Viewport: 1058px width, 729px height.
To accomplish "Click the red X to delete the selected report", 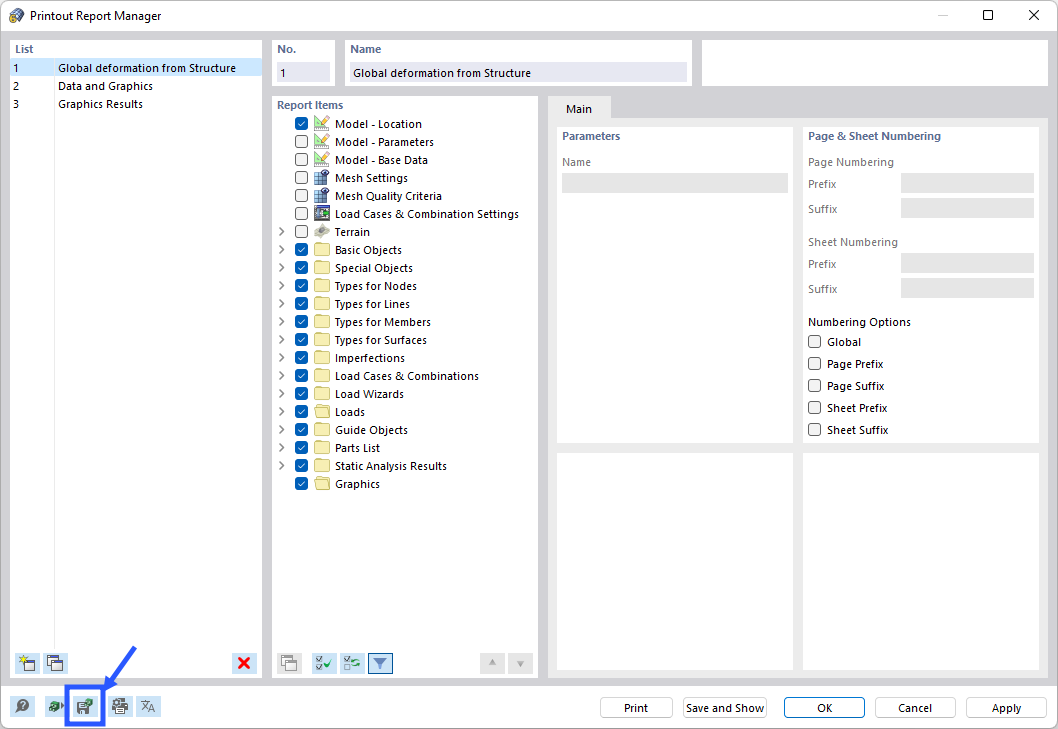I will click(244, 663).
